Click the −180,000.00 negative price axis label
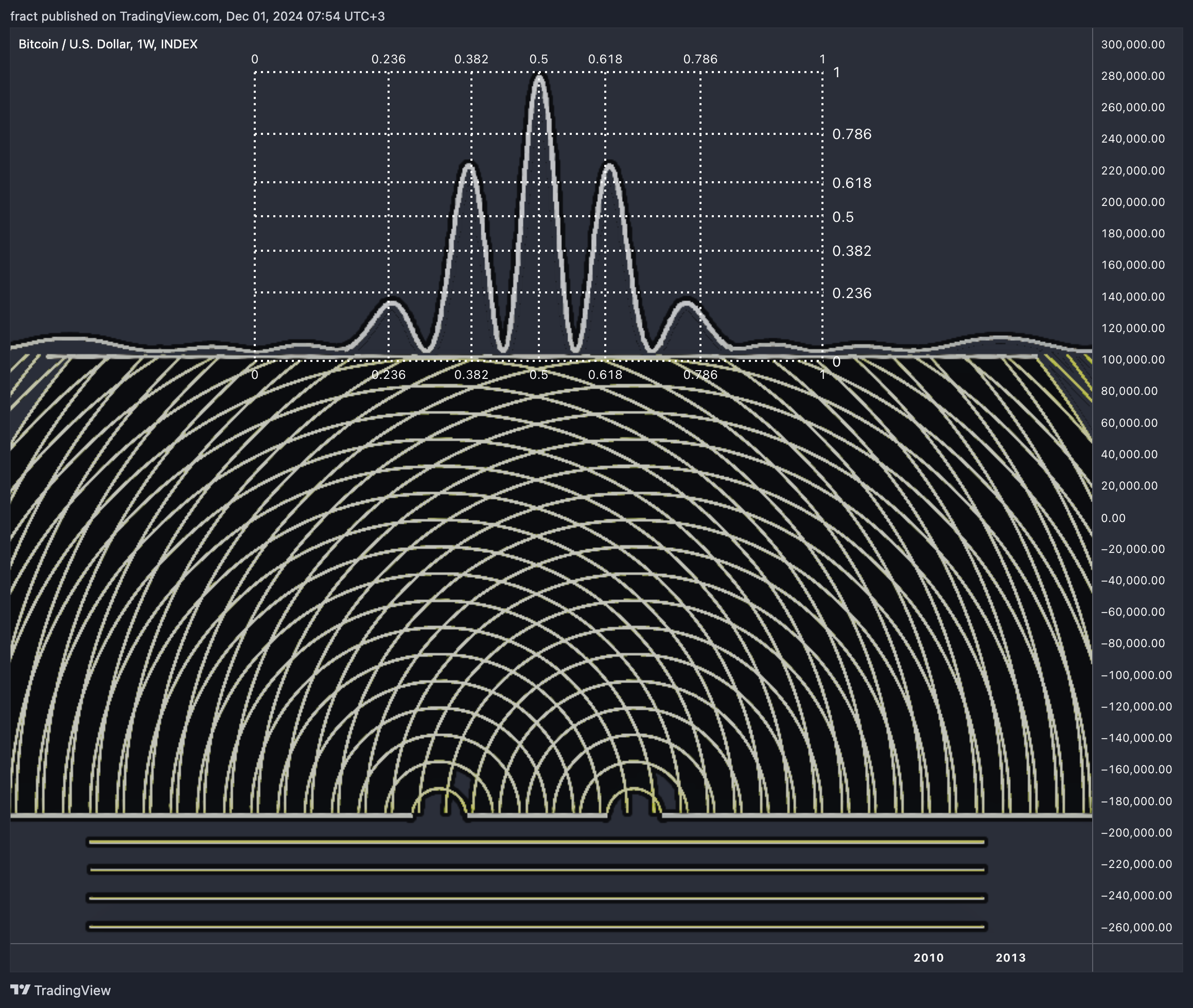Screen dimensions: 1193x1008 click(x=1136, y=802)
